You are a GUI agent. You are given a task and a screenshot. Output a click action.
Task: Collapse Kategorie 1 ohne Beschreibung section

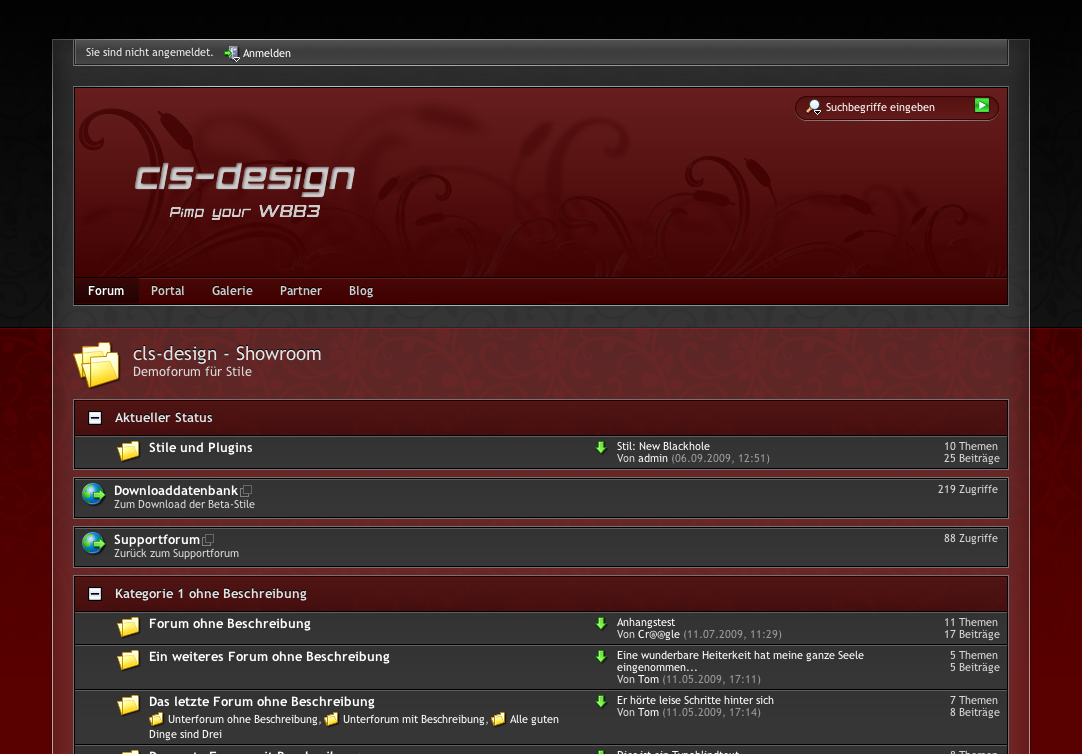(x=95, y=594)
